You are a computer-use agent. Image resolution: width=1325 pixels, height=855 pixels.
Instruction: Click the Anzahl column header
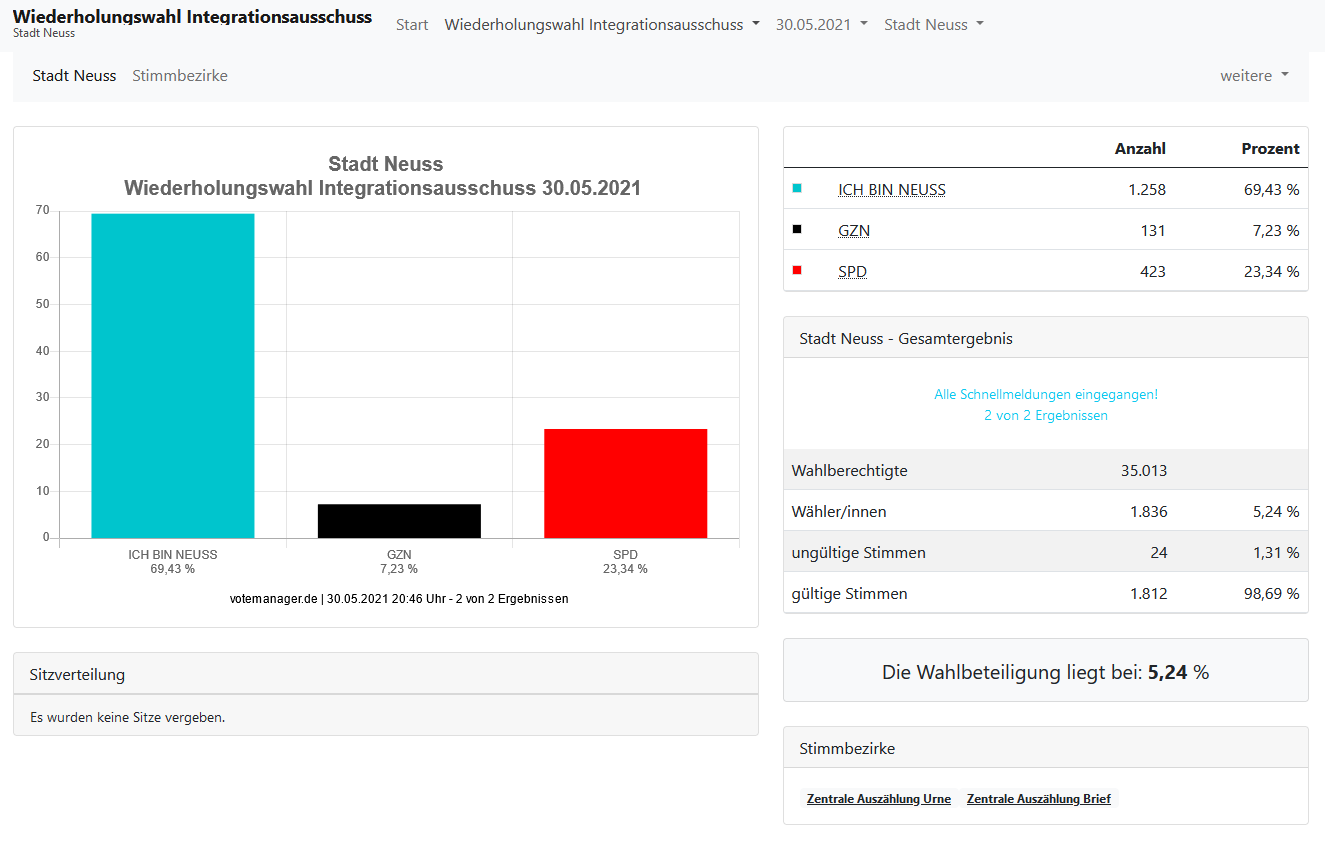click(1140, 148)
